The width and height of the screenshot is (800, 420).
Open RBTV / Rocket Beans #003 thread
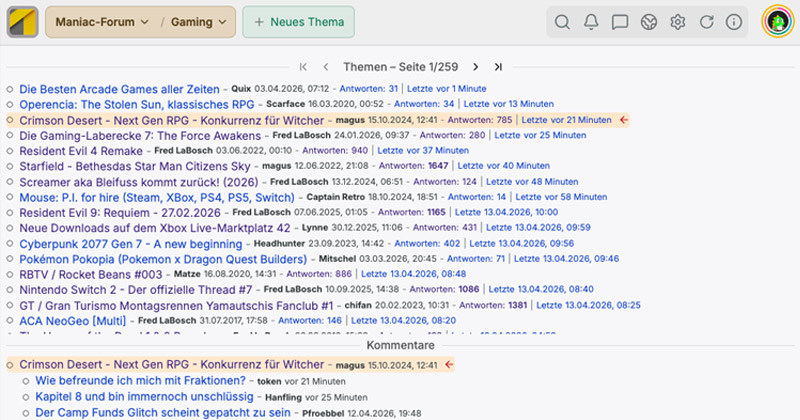(x=91, y=274)
